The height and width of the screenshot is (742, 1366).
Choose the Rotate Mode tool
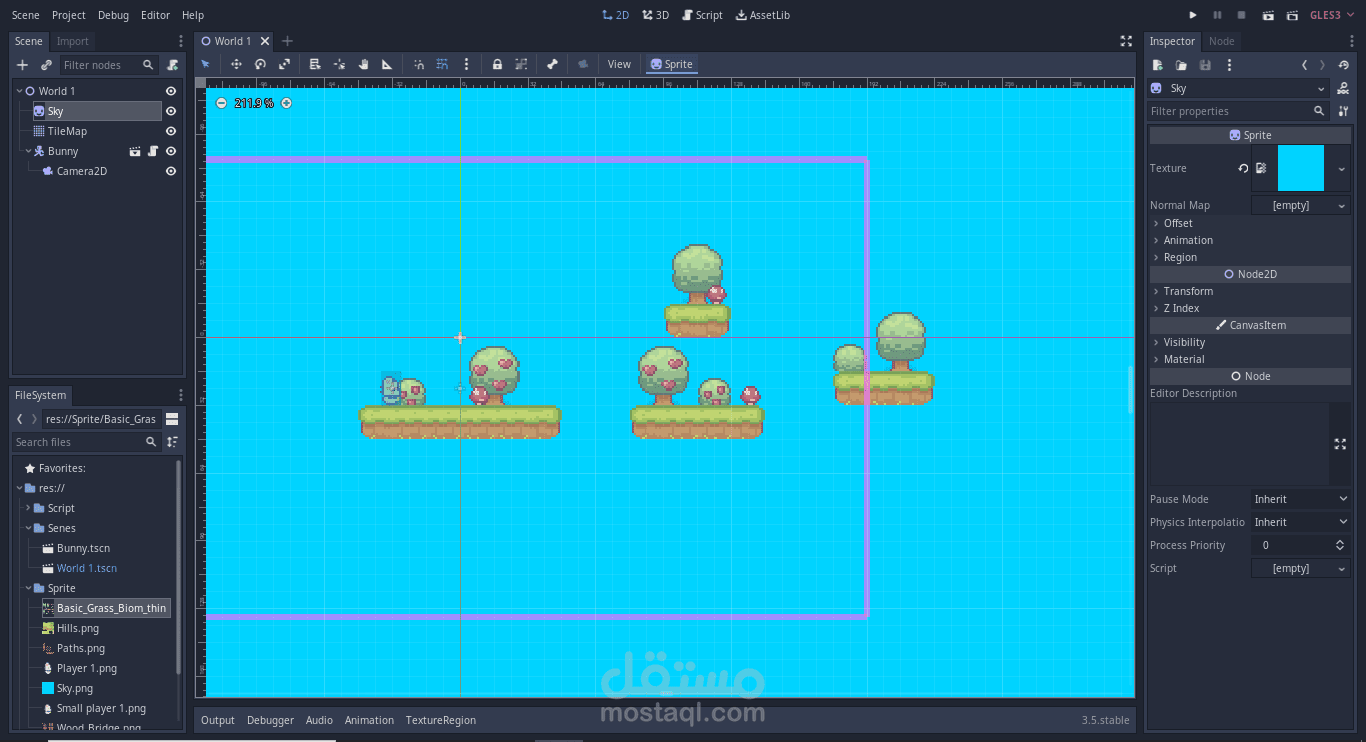(x=260, y=64)
